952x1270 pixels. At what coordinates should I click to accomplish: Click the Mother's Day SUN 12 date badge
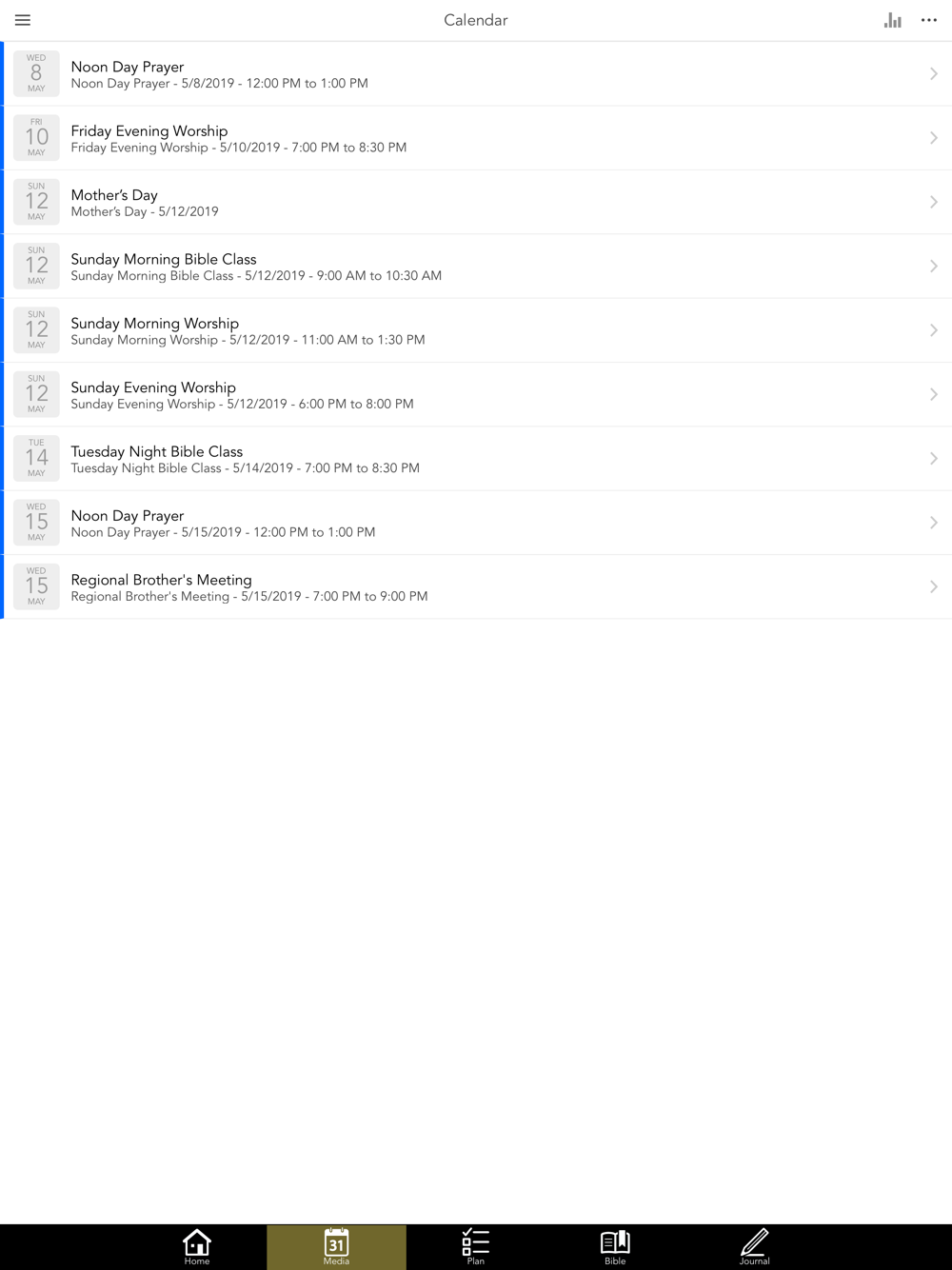(x=36, y=202)
